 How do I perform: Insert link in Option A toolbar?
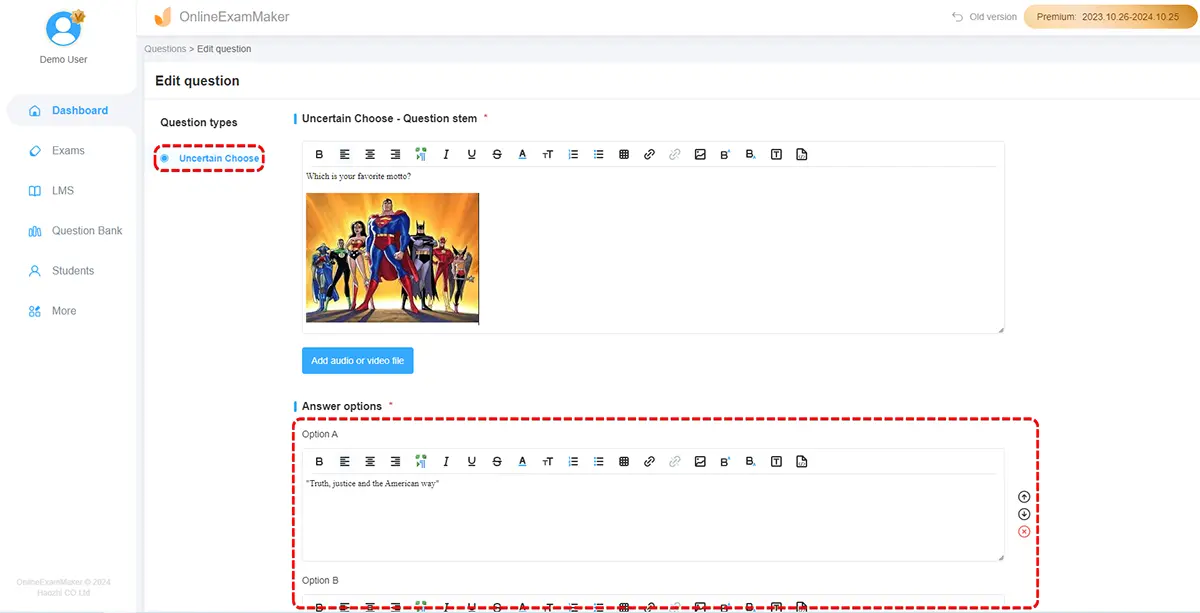click(649, 461)
